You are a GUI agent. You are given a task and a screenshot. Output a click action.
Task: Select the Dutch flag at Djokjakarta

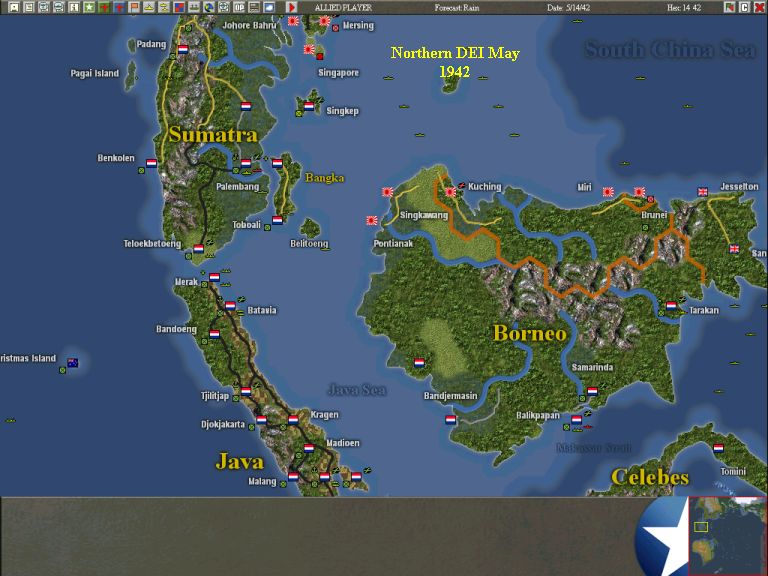click(262, 419)
